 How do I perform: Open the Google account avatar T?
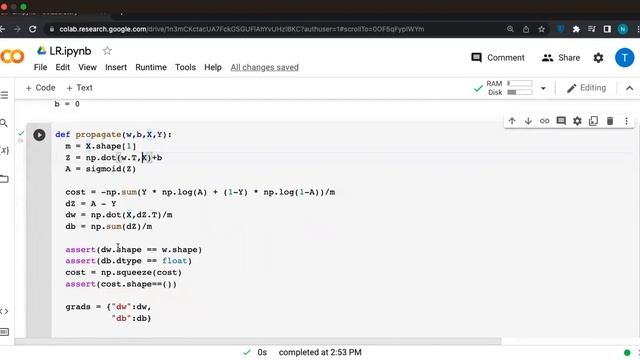click(x=624, y=58)
